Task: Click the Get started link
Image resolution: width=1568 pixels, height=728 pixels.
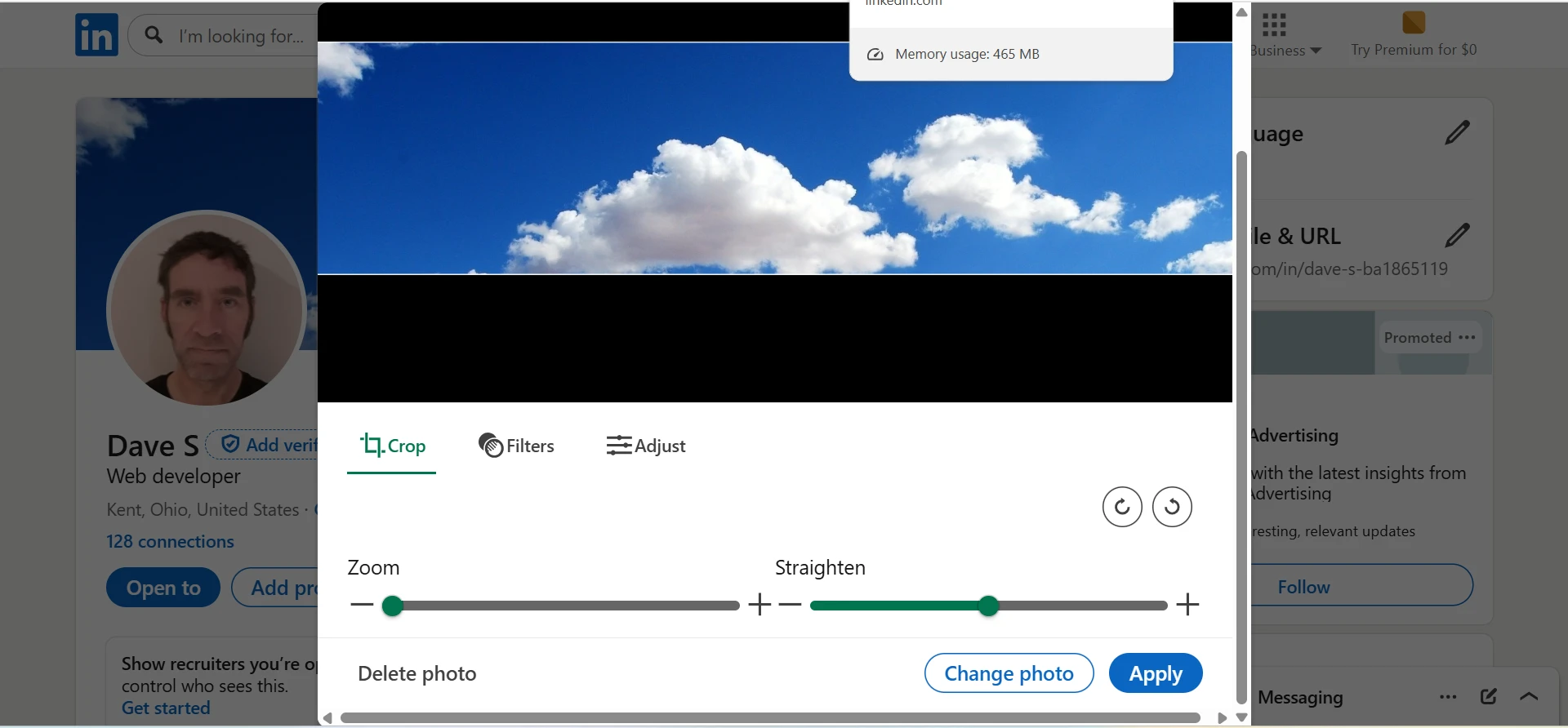Action: (166, 708)
